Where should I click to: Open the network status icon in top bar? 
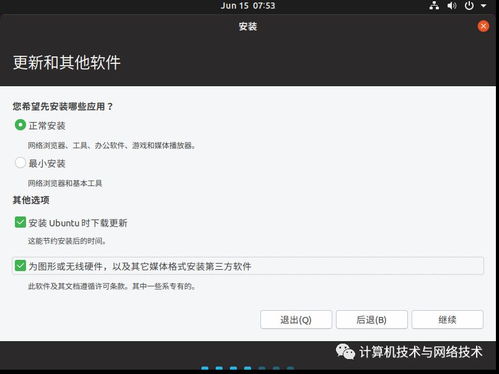pyautogui.click(x=434, y=6)
